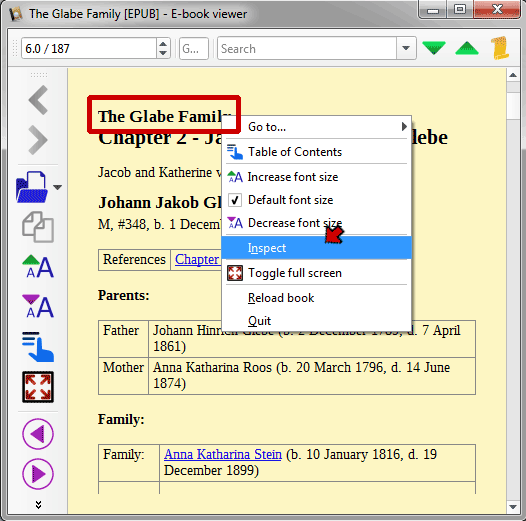Image resolution: width=526 pixels, height=521 pixels.
Task: Select Inspect in the context menu
Action: click(316, 248)
